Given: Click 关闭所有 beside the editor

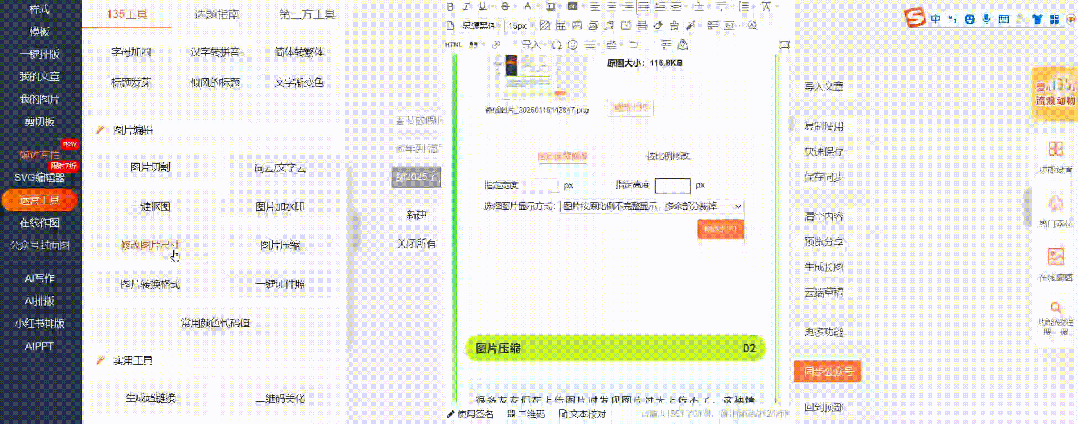Looking at the screenshot, I should tap(417, 243).
